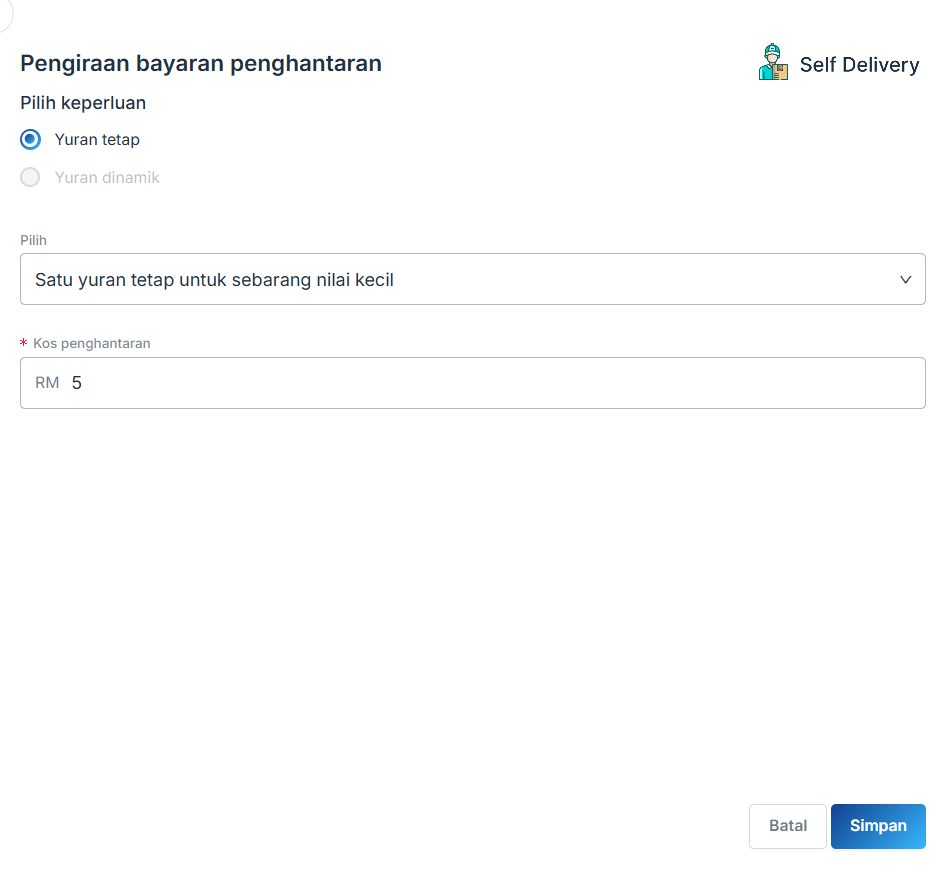Click the RM currency prefix
The height and width of the screenshot is (880, 941).
[x=47, y=383]
